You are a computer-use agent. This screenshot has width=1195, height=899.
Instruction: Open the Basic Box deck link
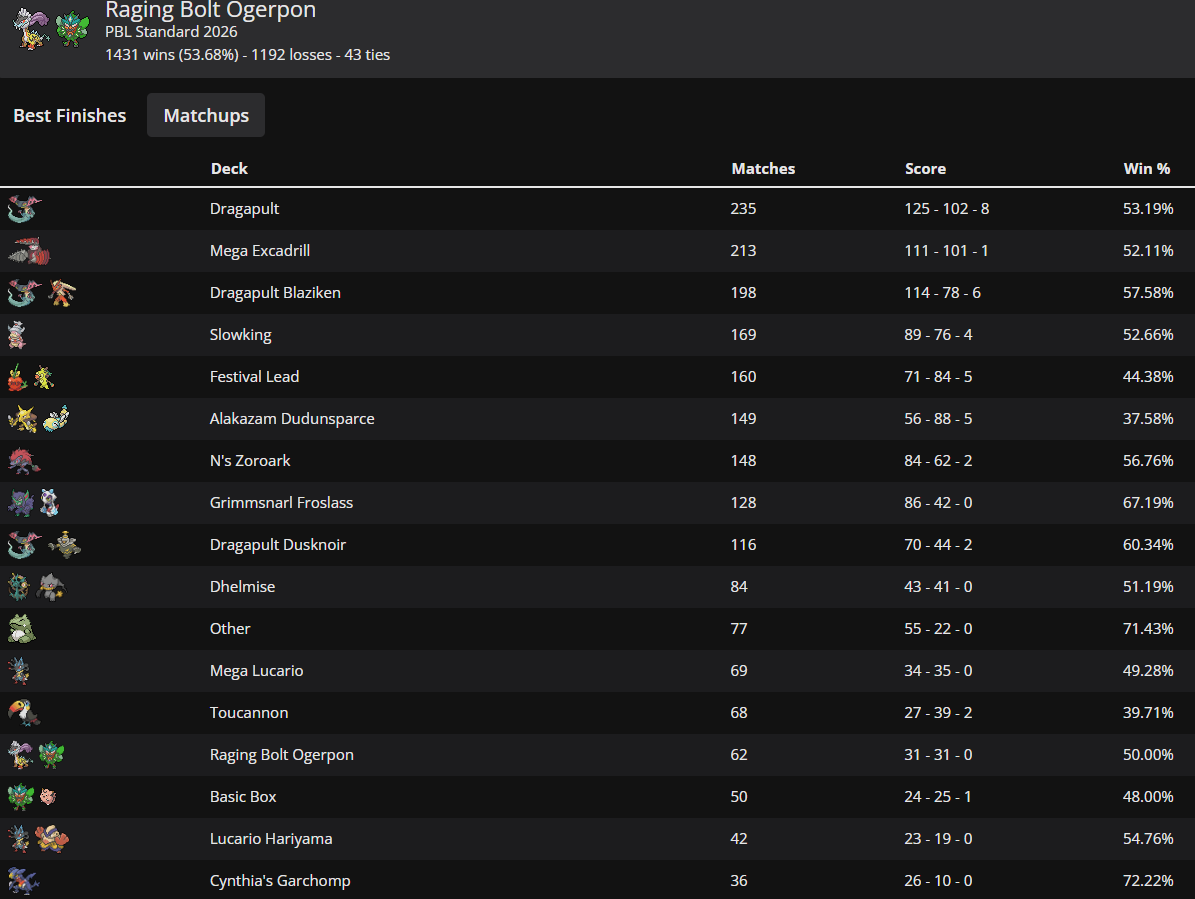pyautogui.click(x=242, y=796)
